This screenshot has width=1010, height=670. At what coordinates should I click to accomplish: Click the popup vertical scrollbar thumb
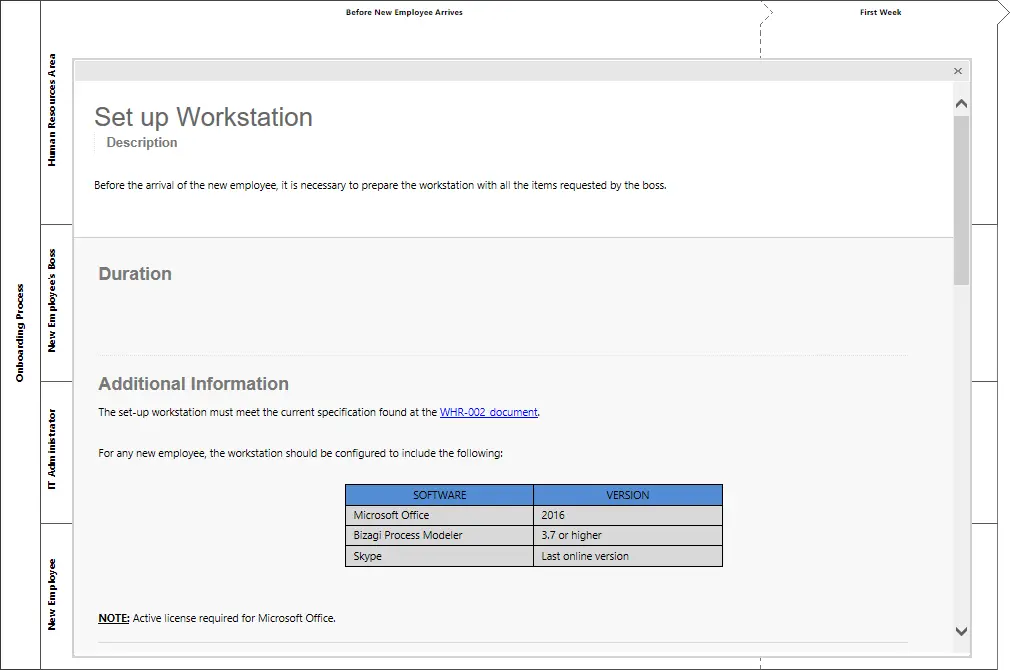[961, 200]
